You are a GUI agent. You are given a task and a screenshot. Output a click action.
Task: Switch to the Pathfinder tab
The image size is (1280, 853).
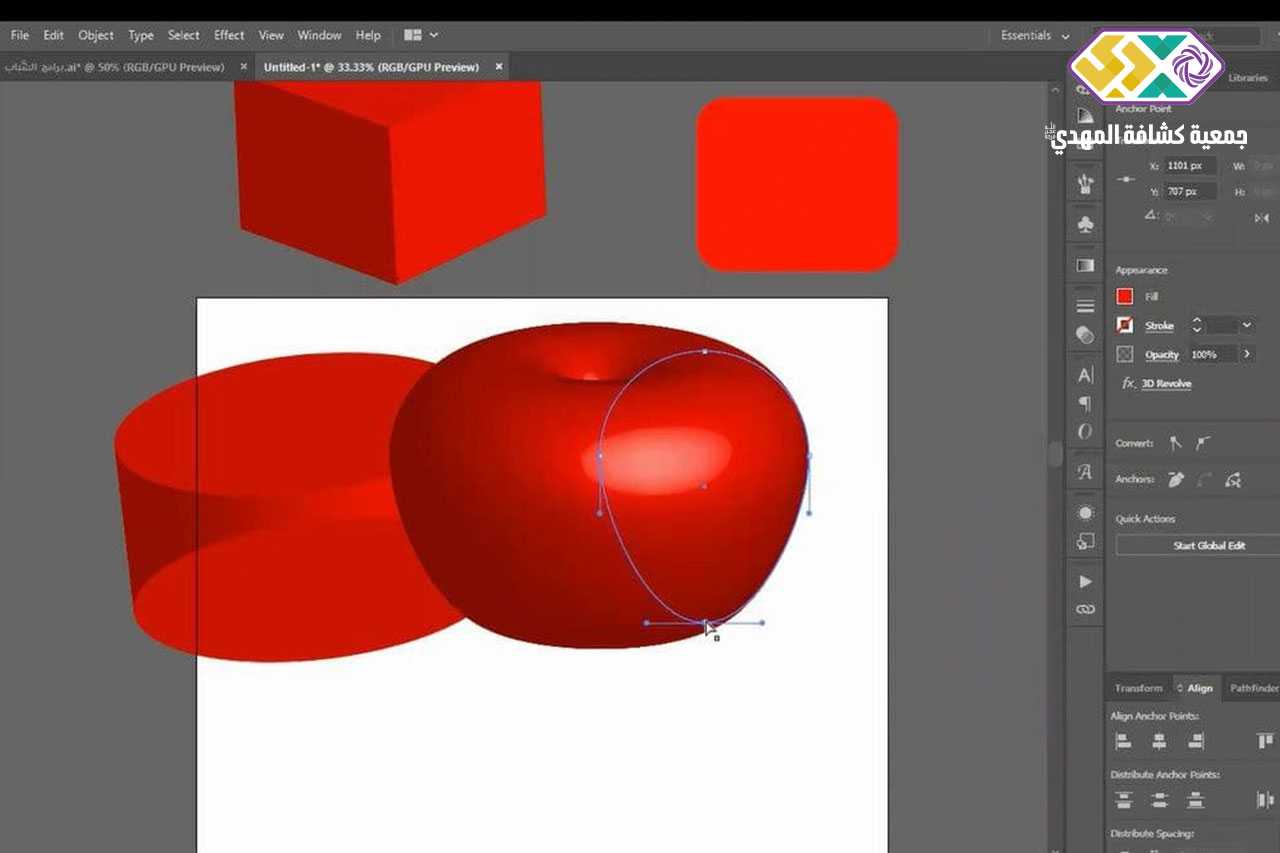[x=1254, y=688]
